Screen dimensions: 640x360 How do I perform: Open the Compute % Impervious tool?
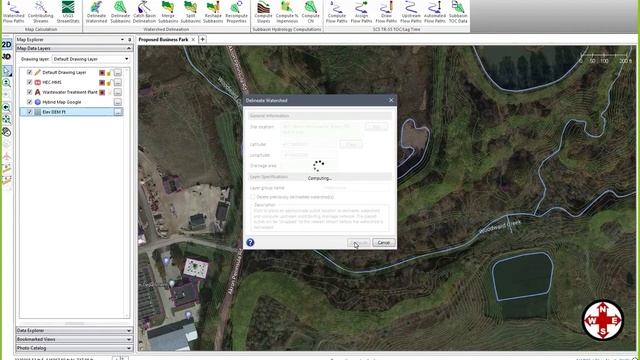point(287,13)
